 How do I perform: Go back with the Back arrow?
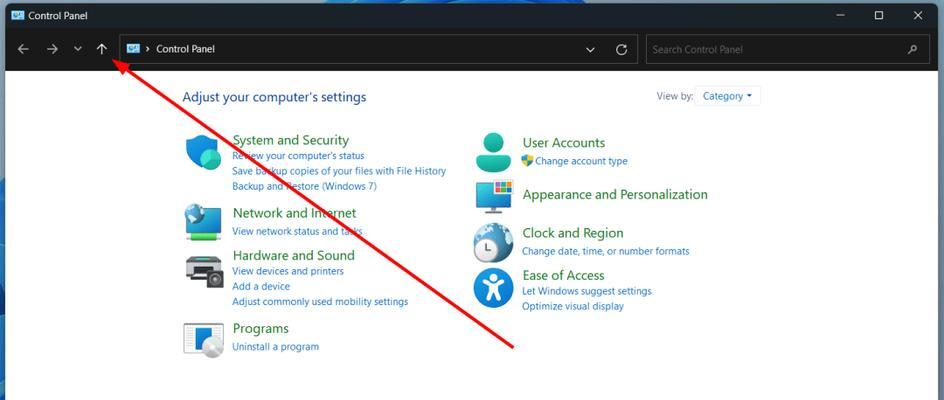(x=23, y=49)
